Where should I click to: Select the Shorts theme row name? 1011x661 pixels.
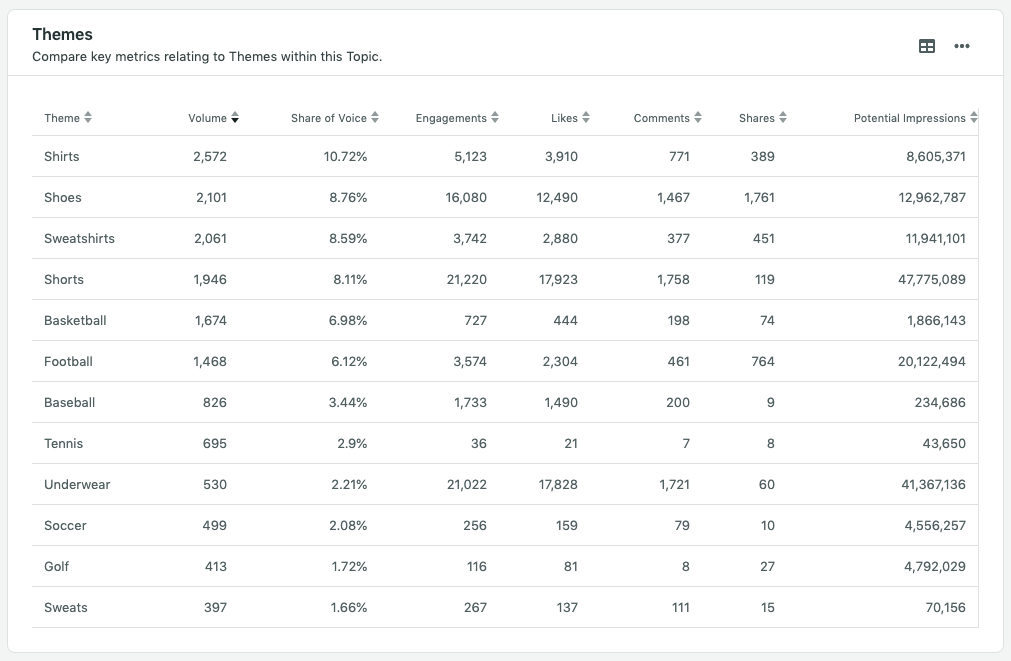point(64,279)
